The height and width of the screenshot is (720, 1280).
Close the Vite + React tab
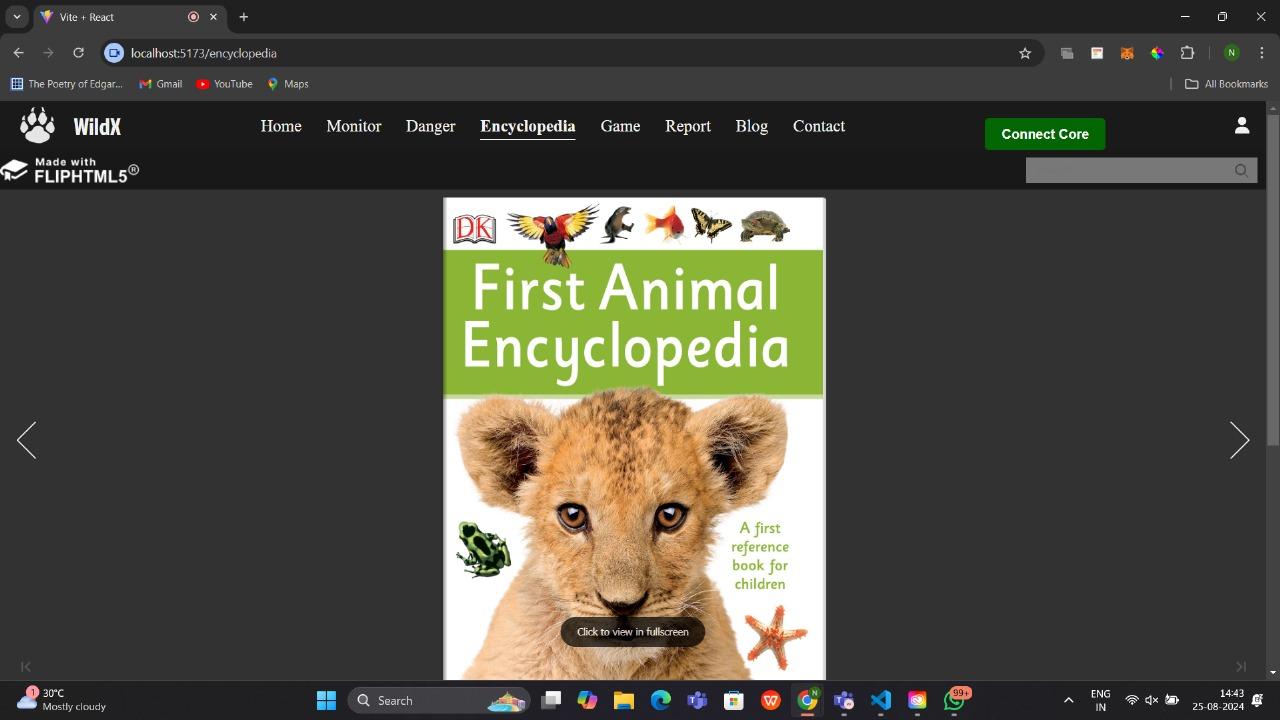click(213, 17)
